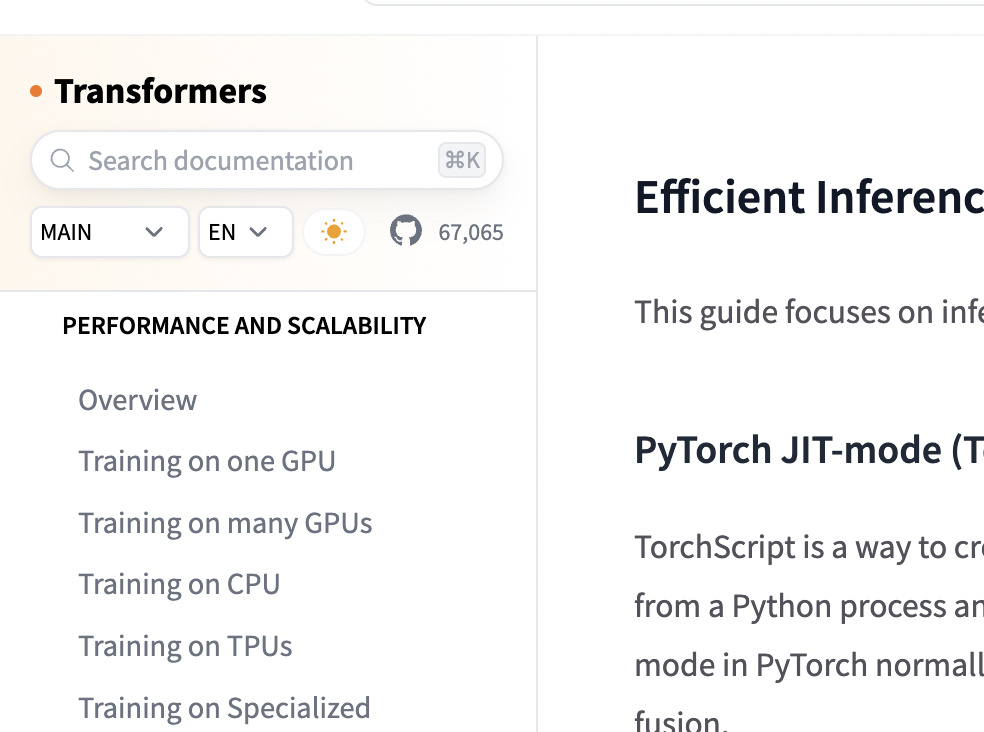The height and width of the screenshot is (732, 984).
Task: Toggle between light and dark theme
Action: pos(334,231)
